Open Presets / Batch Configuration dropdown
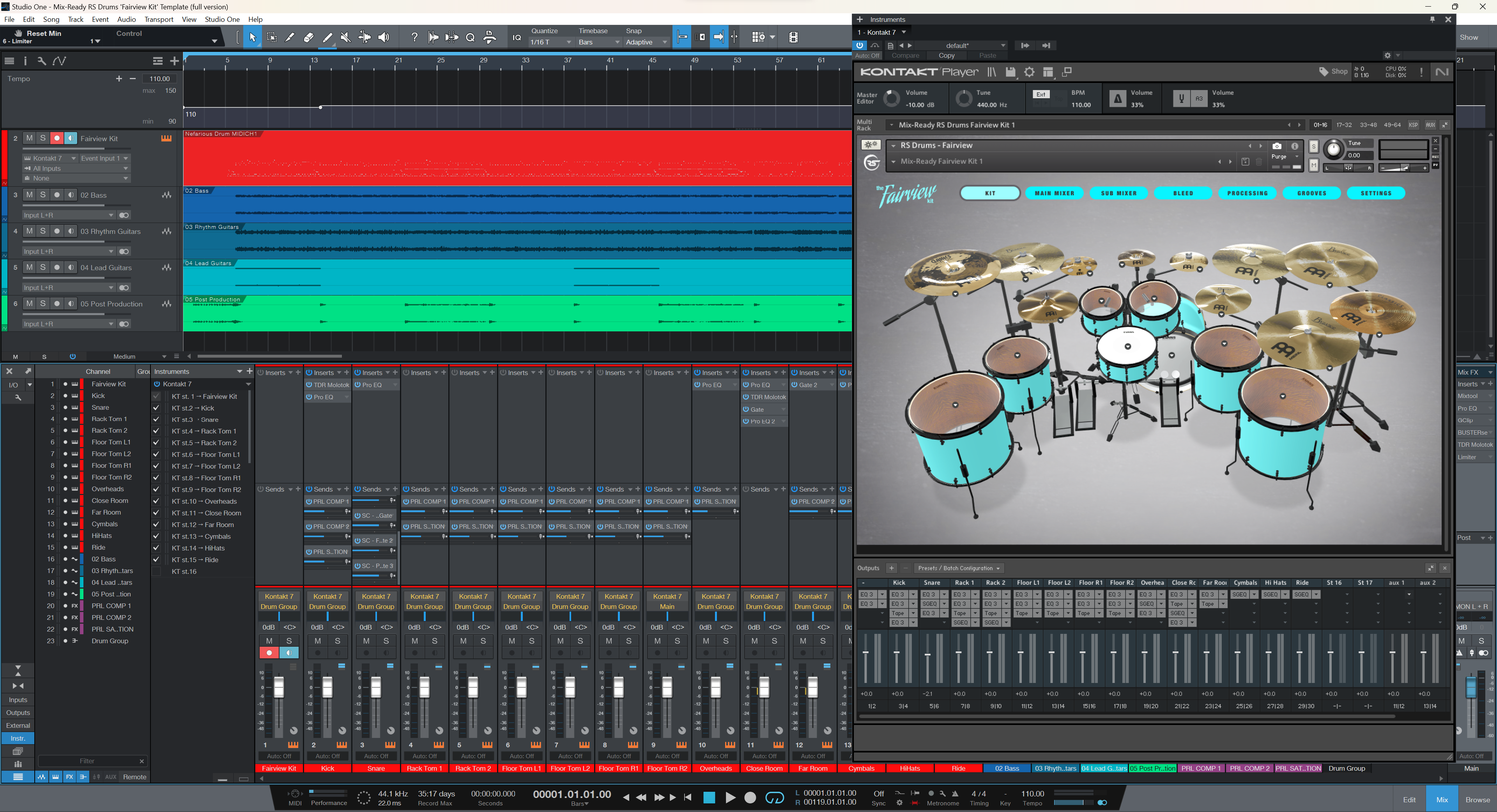Screen dimensions: 1497x812 (x=958, y=568)
